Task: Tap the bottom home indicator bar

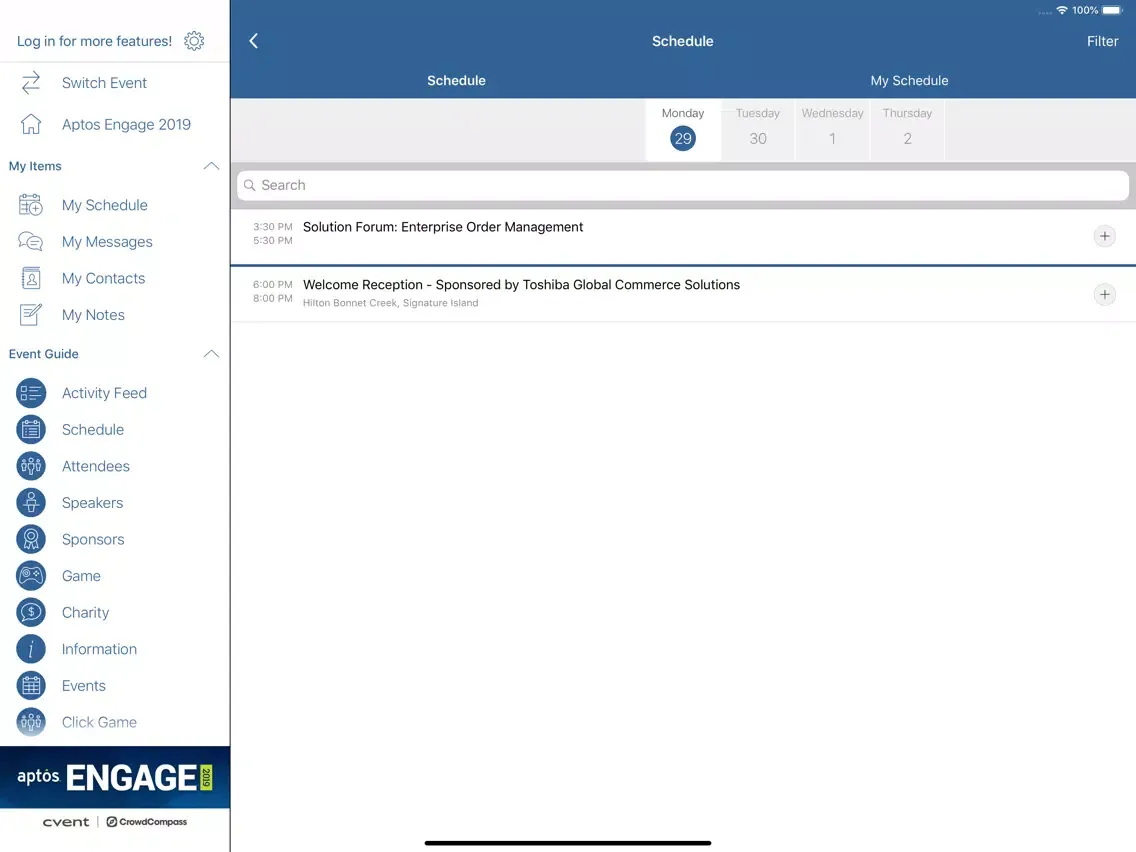Action: [x=567, y=843]
